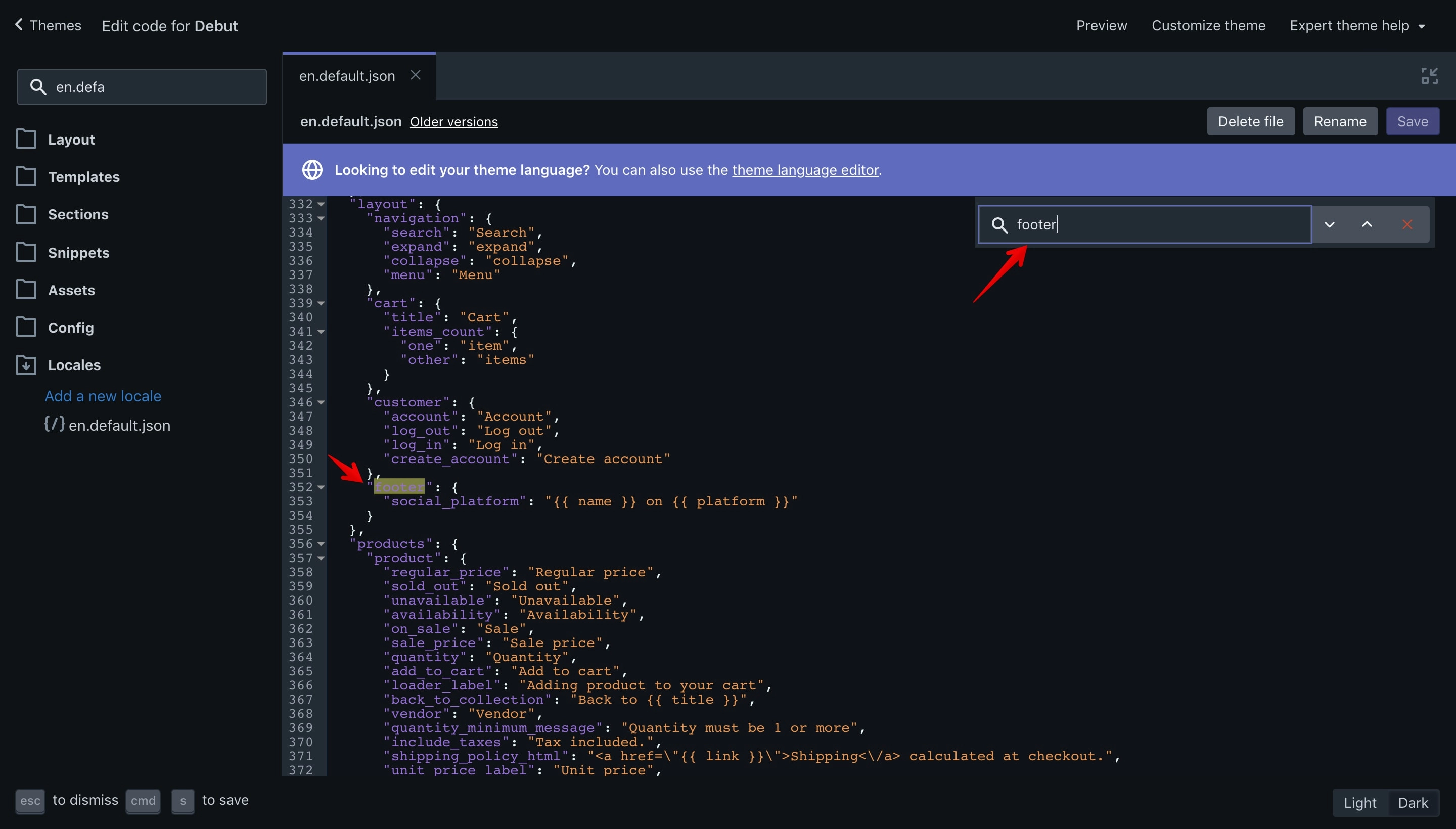
Task: Click the s key hint
Action: 183,801
